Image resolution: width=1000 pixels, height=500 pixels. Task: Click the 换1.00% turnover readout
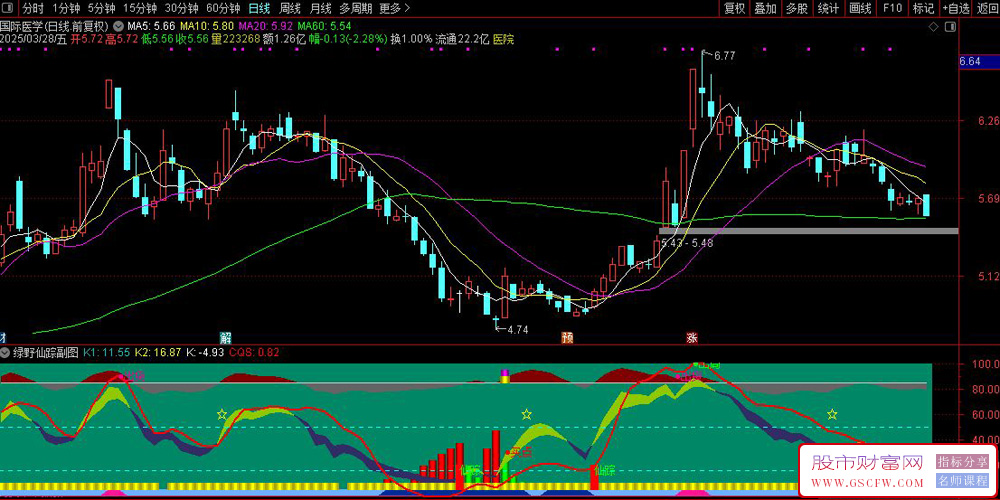point(411,39)
